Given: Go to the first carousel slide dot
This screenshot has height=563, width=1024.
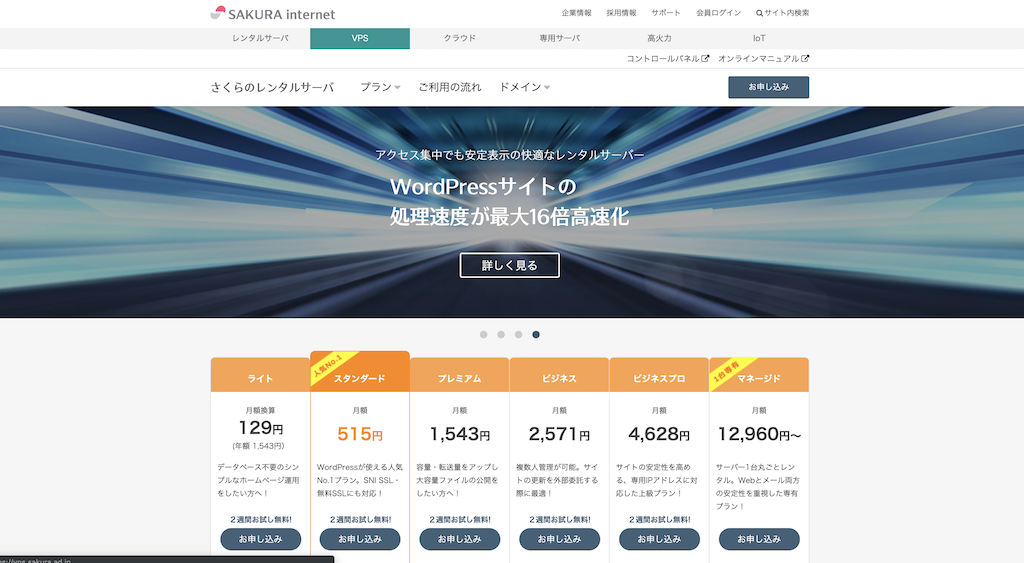Looking at the screenshot, I should point(483,334).
